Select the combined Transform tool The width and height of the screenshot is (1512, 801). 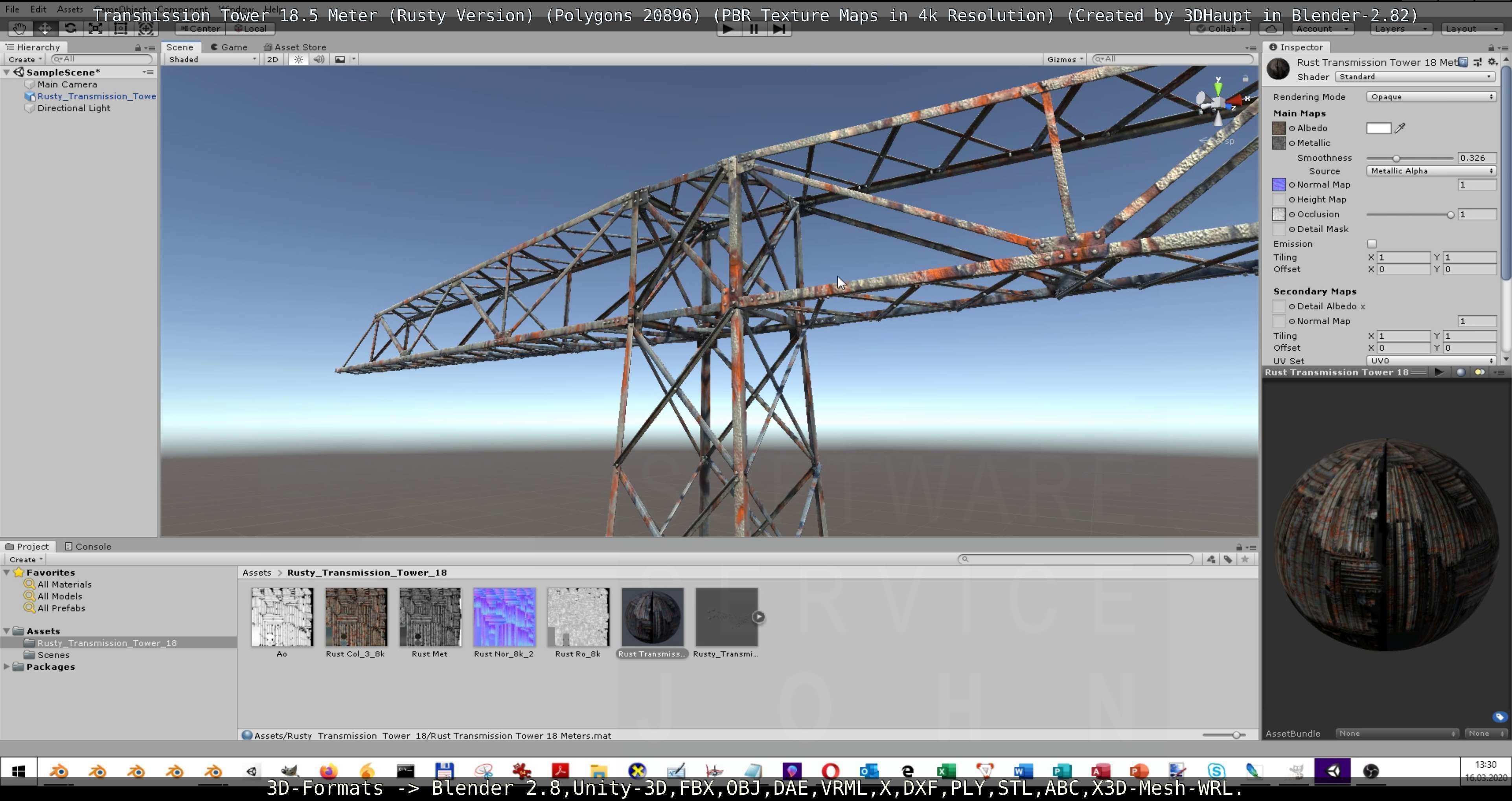pyautogui.click(x=145, y=28)
